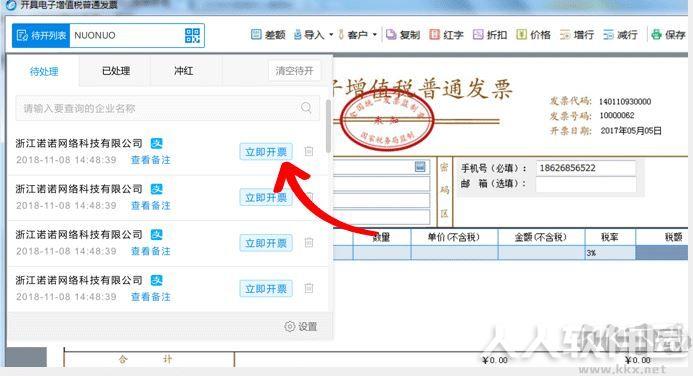693x376 pixels.
Task: Open 查看备注 in the third list row
Action: click(x=151, y=251)
